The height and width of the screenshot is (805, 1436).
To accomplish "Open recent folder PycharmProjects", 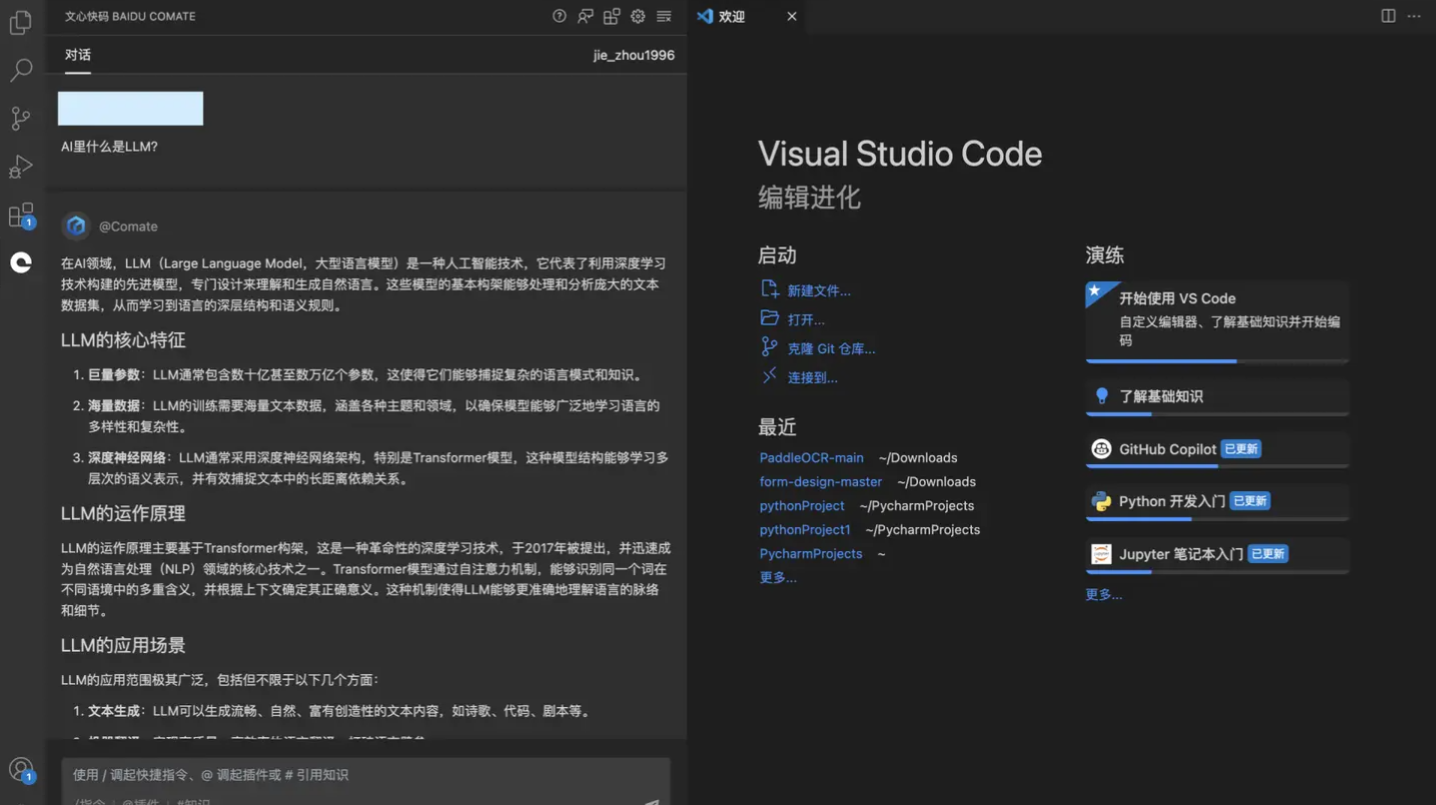I will click(x=810, y=554).
